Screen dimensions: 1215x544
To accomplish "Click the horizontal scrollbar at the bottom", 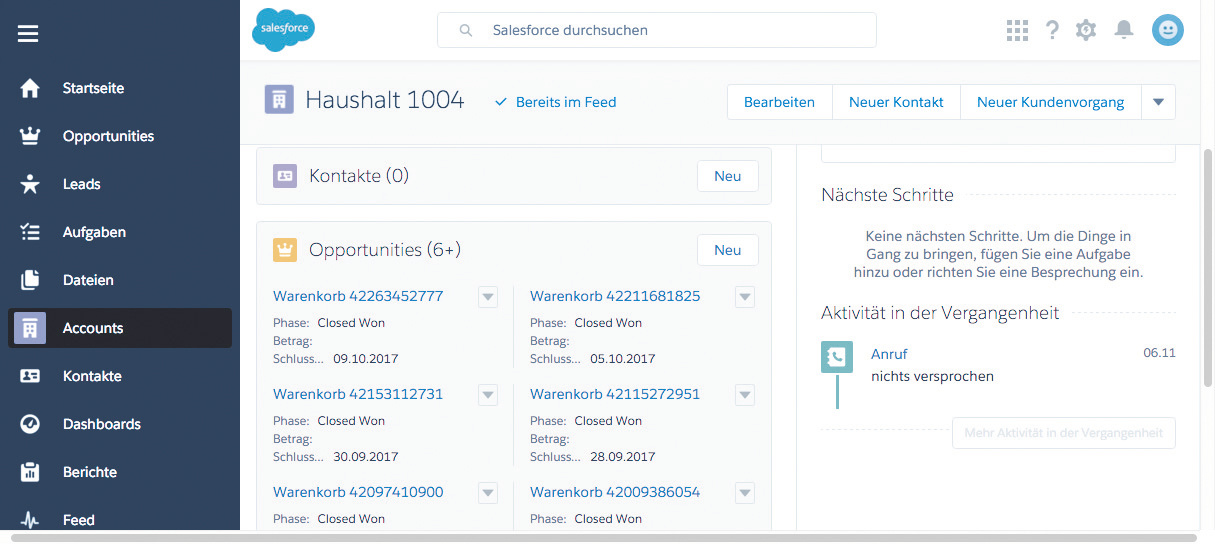I will click(x=600, y=538).
